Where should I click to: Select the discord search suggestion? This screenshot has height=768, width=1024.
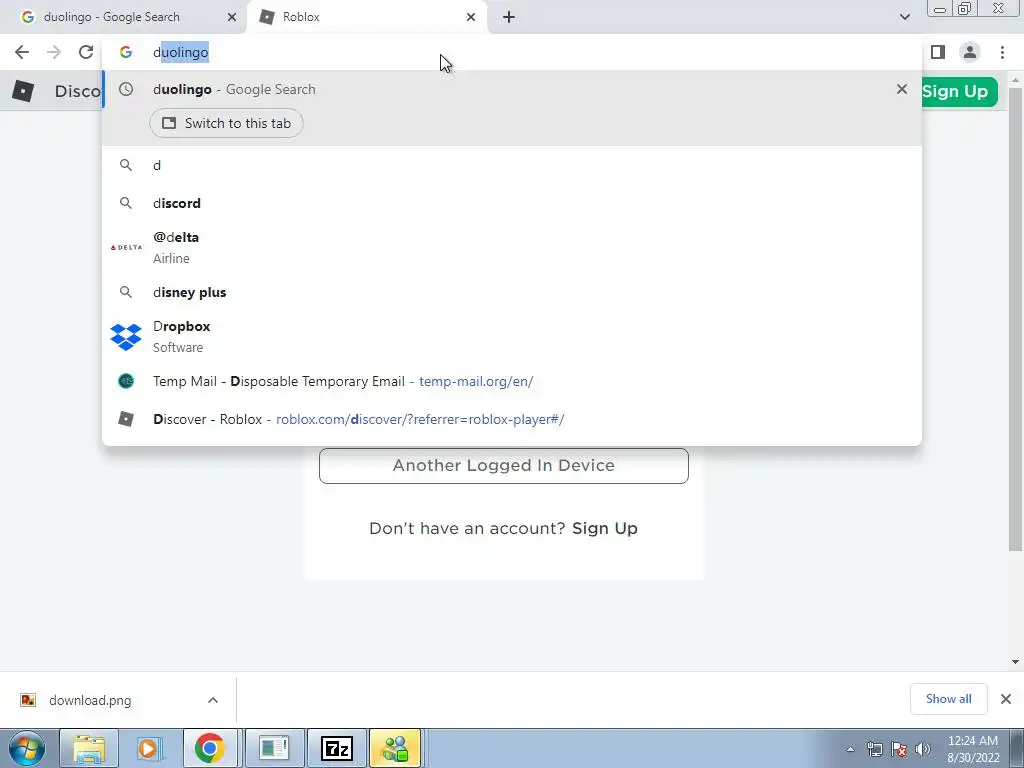point(512,203)
